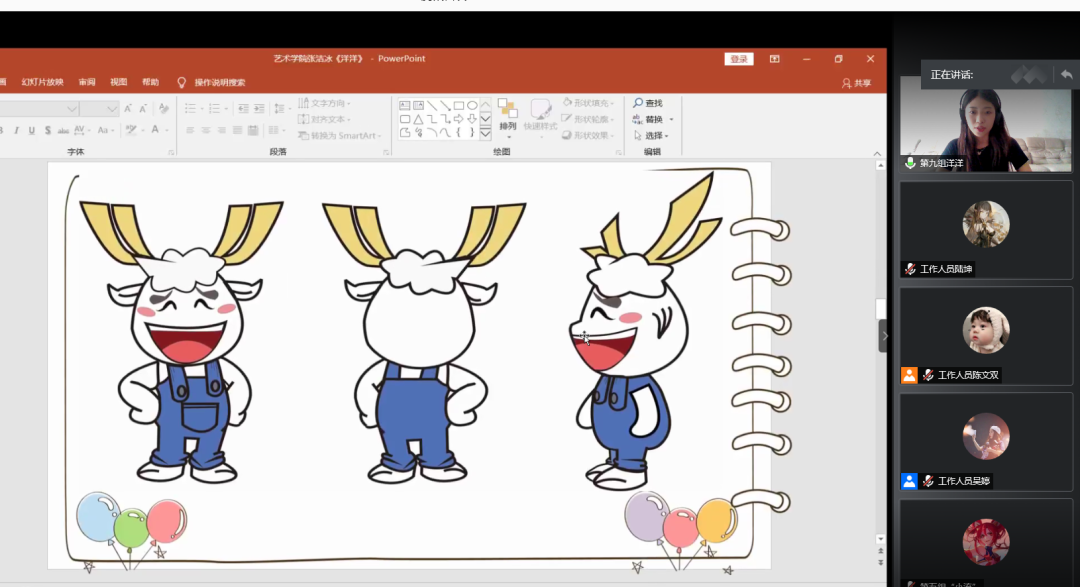Image resolution: width=1080 pixels, height=587 pixels.
Task: Open the 字体 font dialog launcher
Action: (x=171, y=152)
